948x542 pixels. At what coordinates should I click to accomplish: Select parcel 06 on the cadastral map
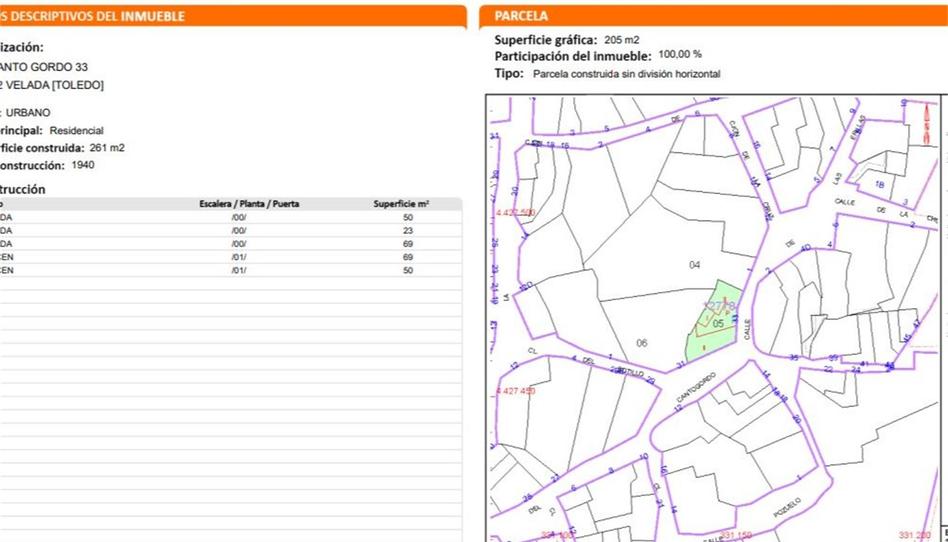point(641,343)
